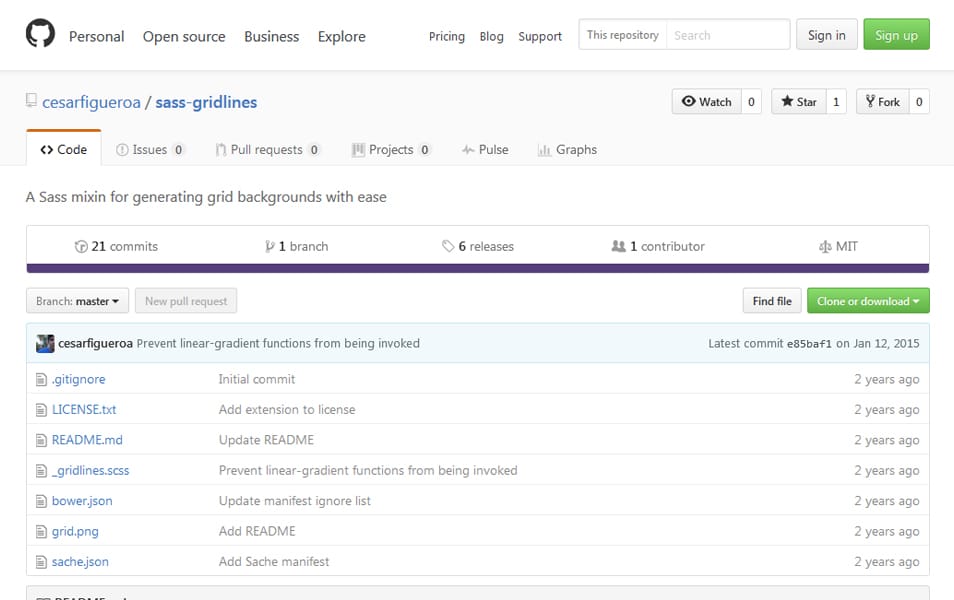Click the file icon next to README.md
Viewport: 954px width, 600px height.
tap(40, 440)
